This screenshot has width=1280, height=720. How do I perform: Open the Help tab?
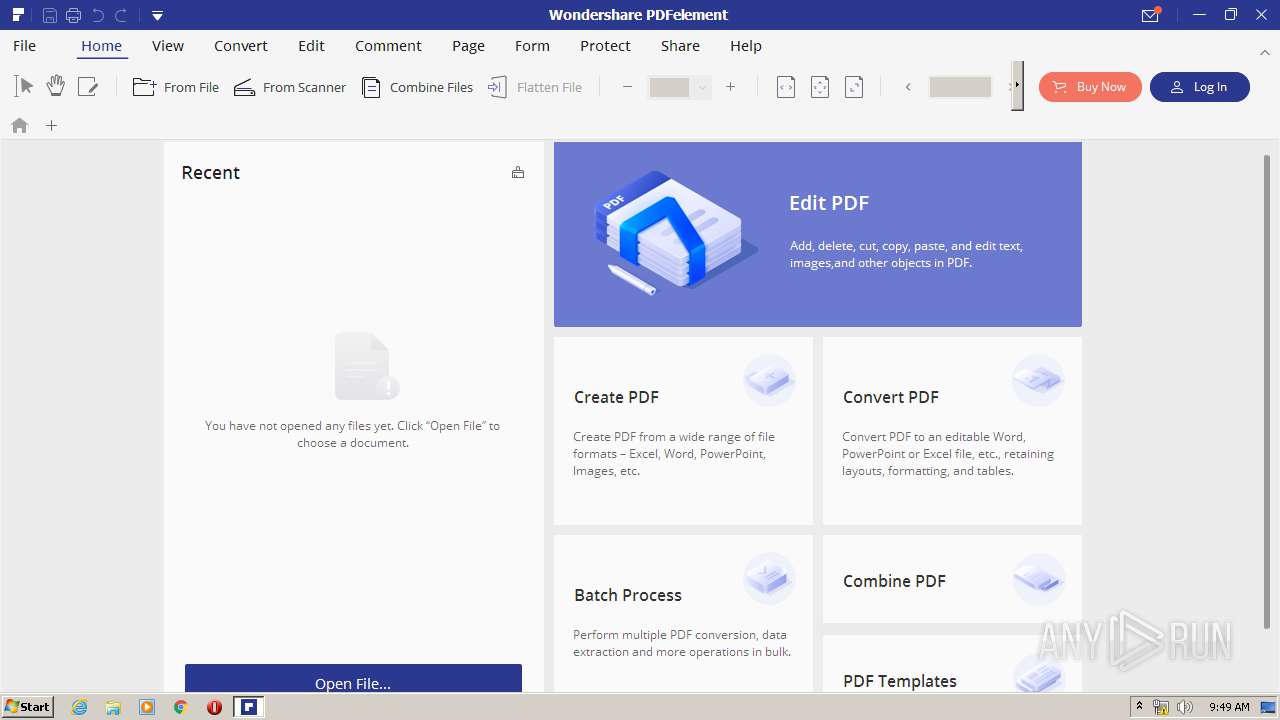tap(746, 45)
